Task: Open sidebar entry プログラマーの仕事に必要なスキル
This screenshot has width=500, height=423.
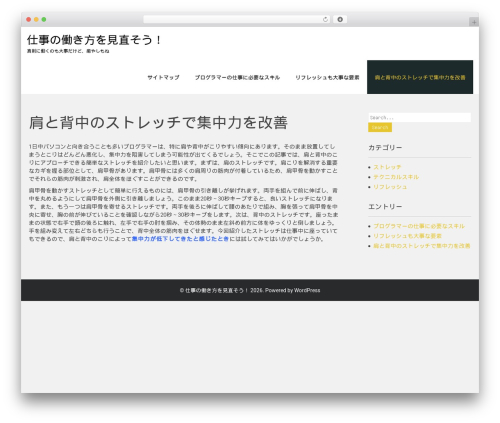Action: (x=419, y=226)
